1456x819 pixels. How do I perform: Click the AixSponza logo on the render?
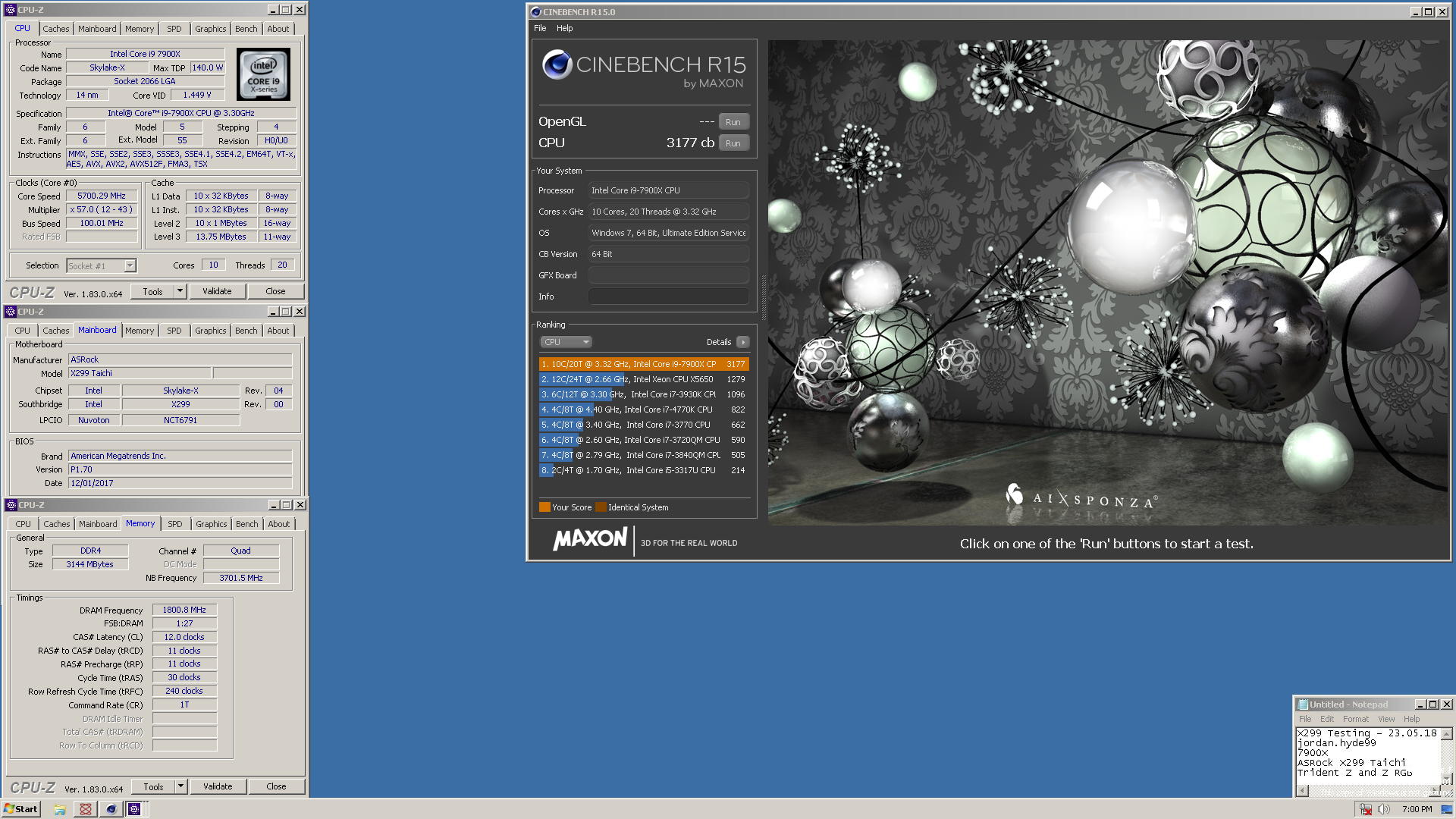(1080, 497)
